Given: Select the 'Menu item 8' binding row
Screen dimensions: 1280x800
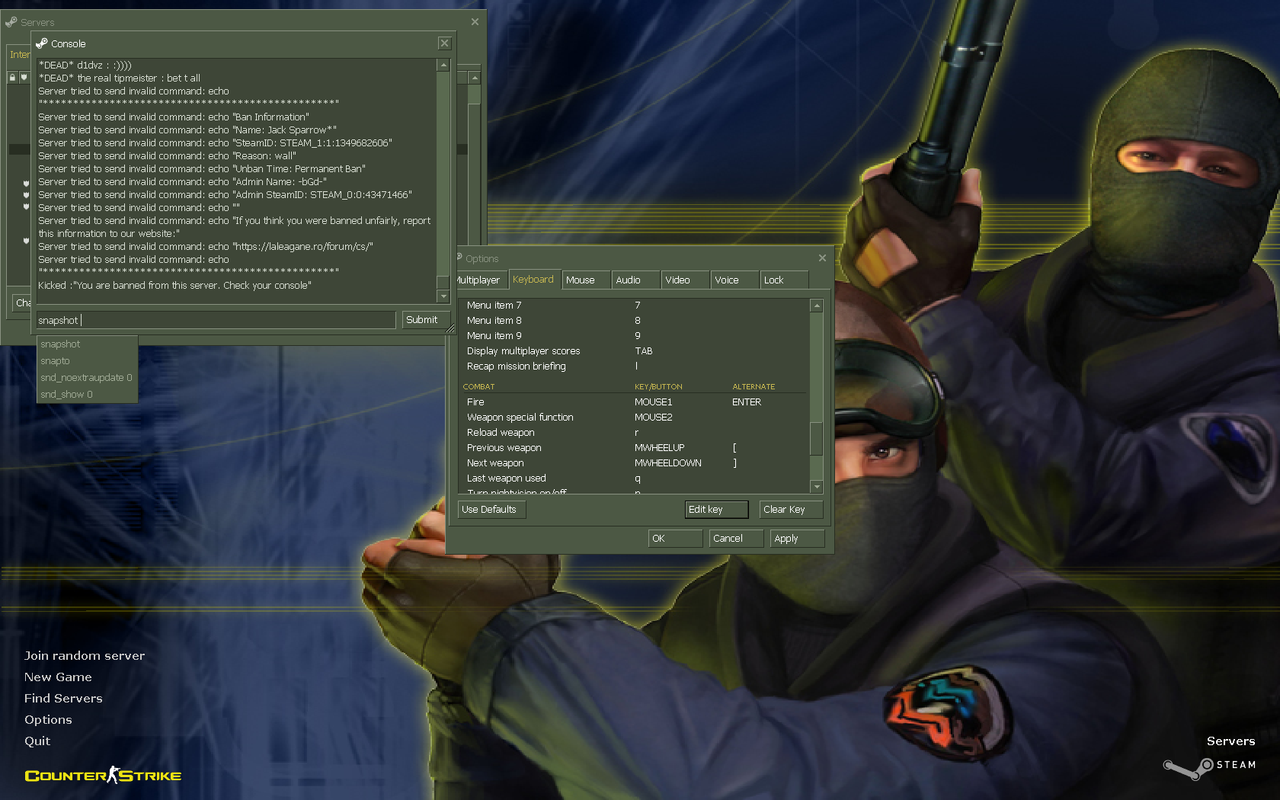Looking at the screenshot, I should coord(633,321).
